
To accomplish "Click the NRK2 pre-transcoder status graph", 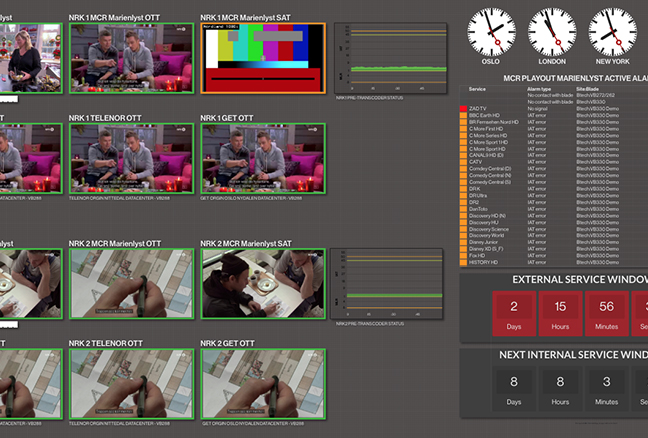I will tap(387, 284).
